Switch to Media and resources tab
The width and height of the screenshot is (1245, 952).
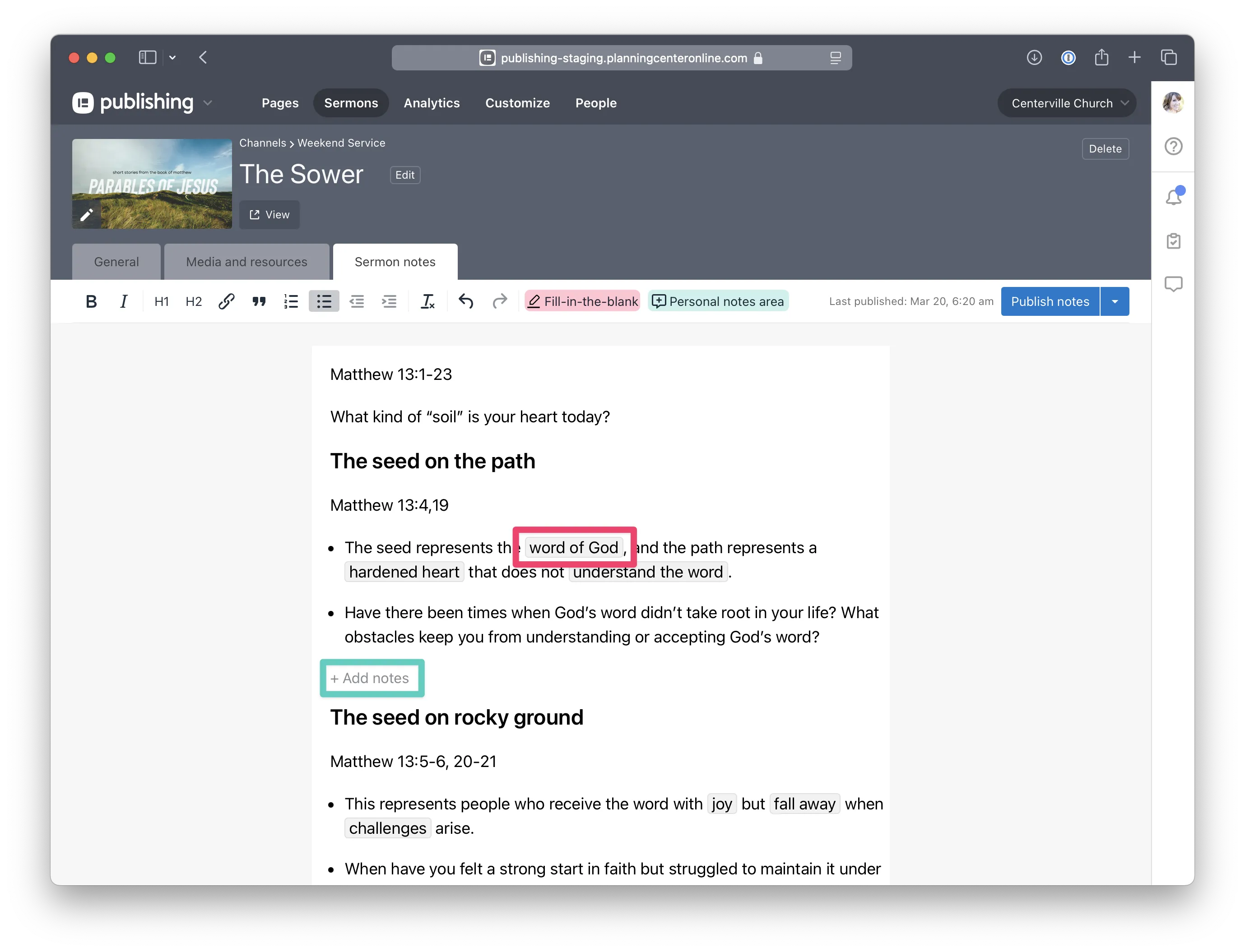(246, 262)
